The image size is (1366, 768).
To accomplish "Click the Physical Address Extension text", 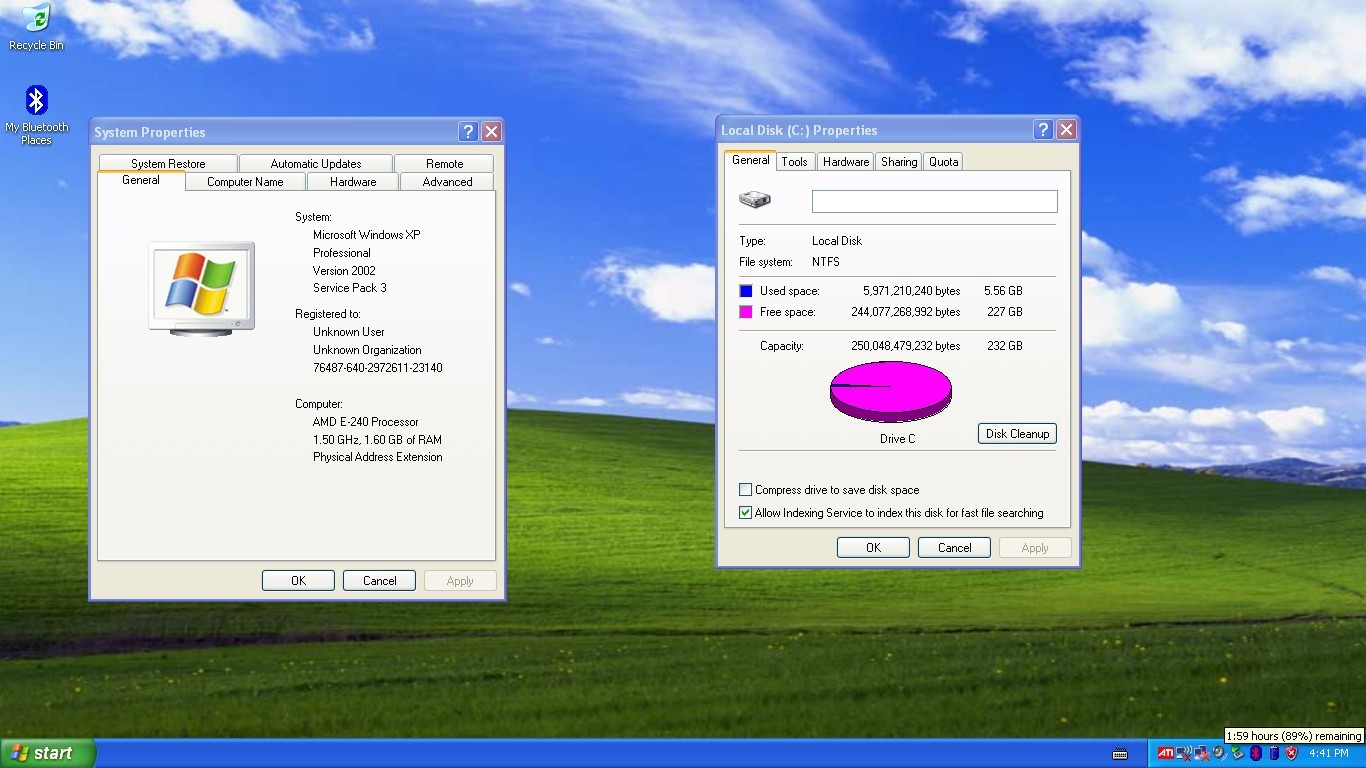I will pyautogui.click(x=377, y=457).
